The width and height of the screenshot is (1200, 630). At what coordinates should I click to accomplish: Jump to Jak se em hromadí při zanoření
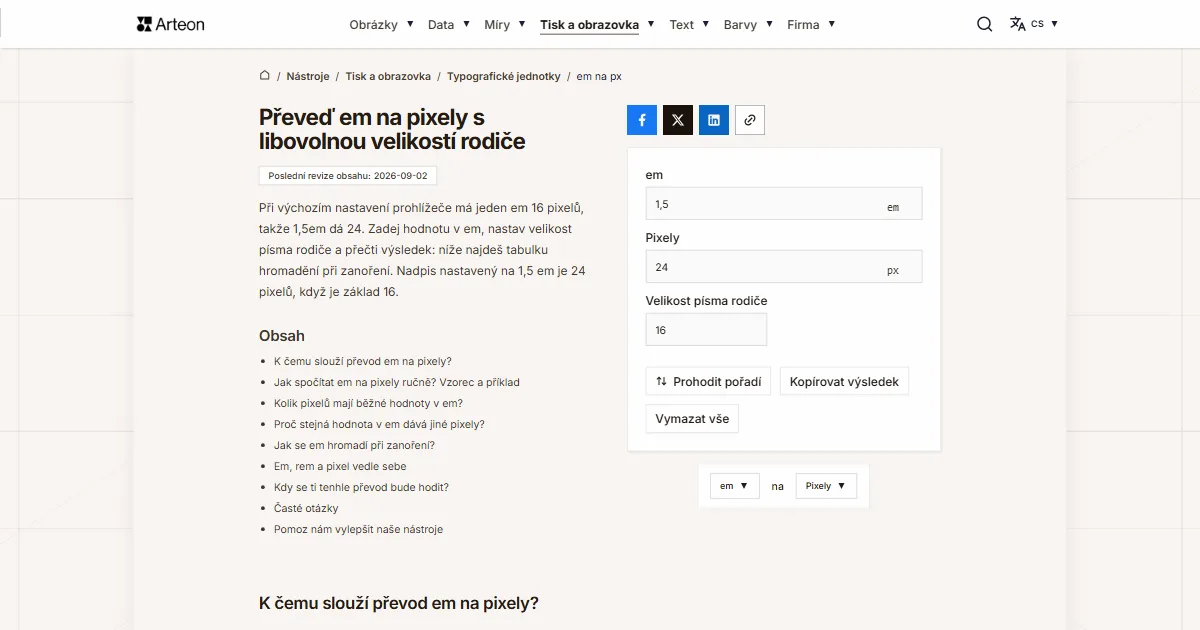354,445
